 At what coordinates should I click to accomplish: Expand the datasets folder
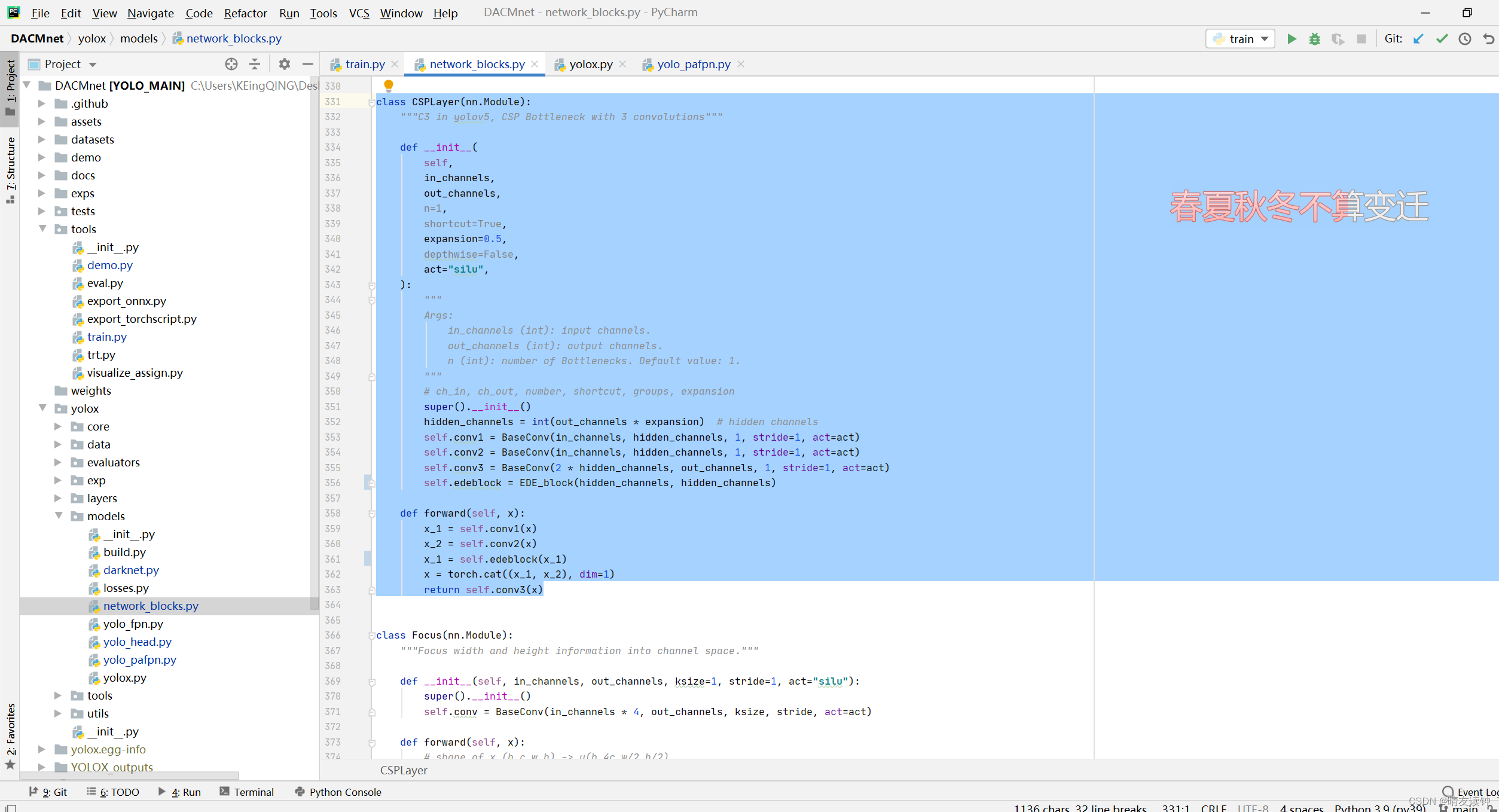click(42, 139)
